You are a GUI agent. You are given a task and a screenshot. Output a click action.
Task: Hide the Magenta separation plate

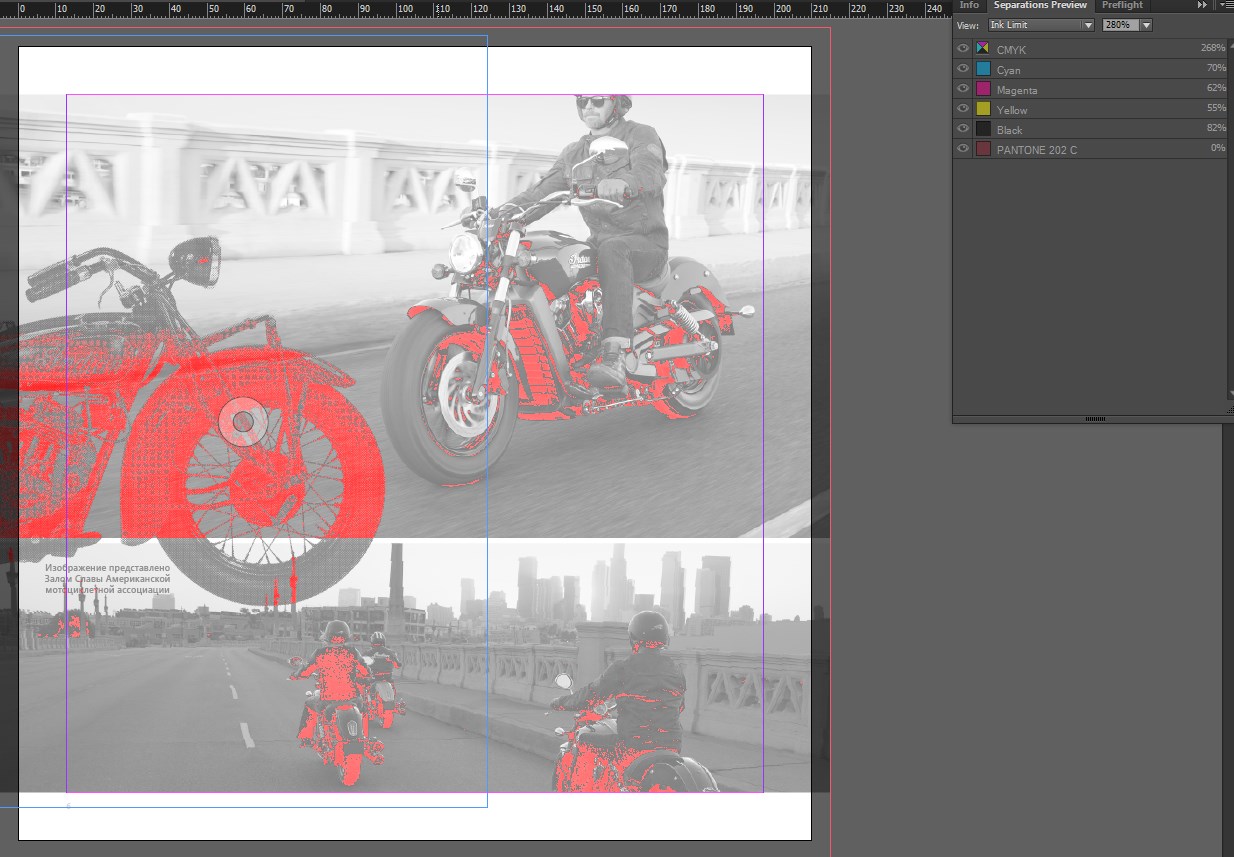(x=963, y=89)
